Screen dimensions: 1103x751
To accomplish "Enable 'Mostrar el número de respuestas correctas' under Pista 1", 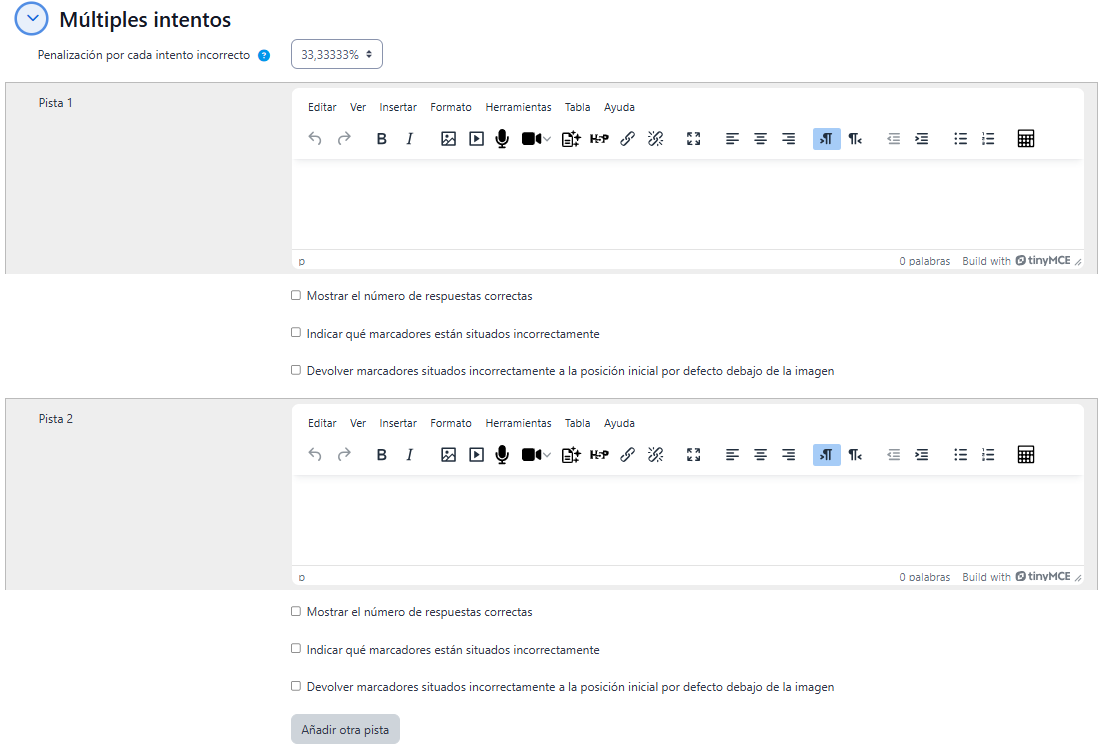I will pos(296,296).
